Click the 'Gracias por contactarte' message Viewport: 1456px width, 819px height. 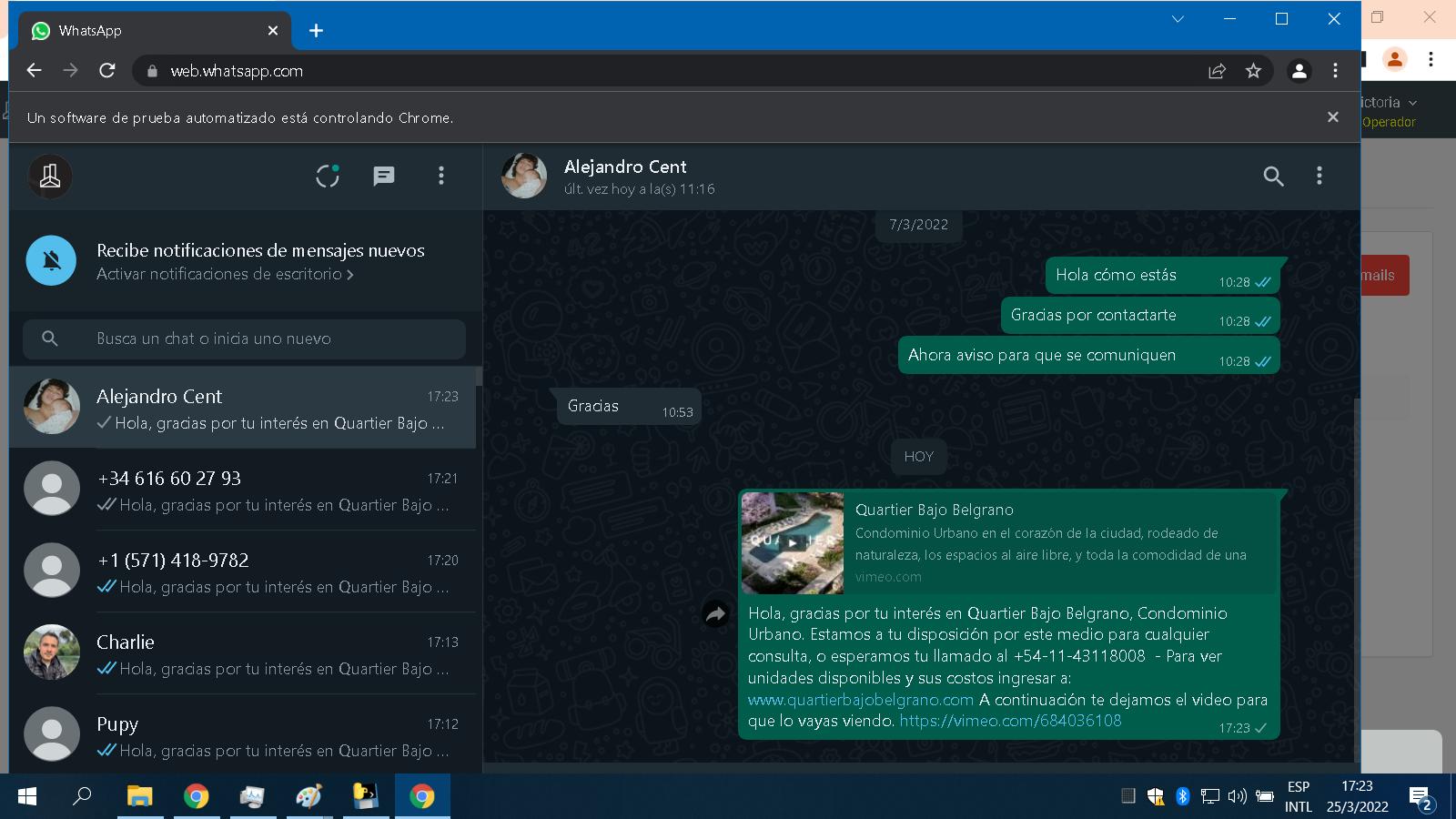(1140, 316)
